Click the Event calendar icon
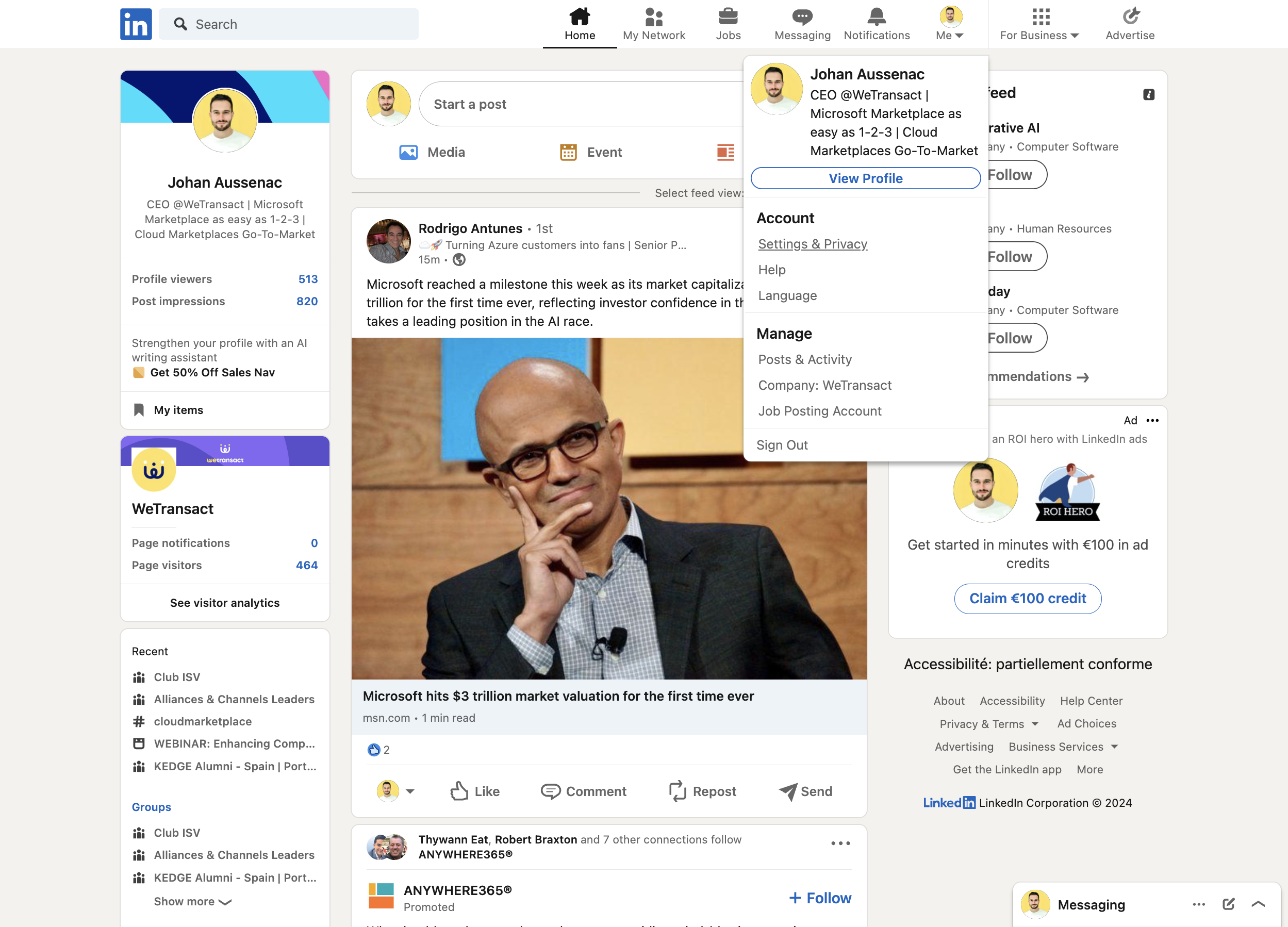Viewport: 1288px width, 927px height. tap(568, 152)
